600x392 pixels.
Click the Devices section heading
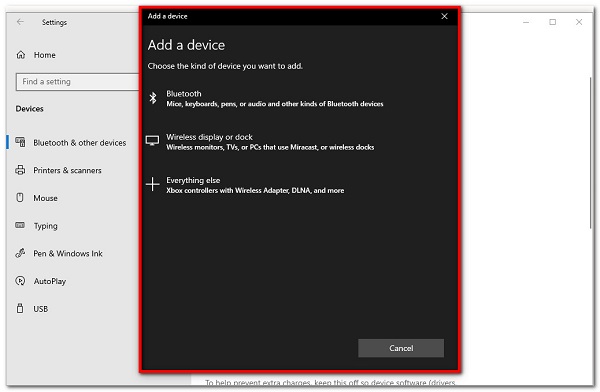pos(29,109)
